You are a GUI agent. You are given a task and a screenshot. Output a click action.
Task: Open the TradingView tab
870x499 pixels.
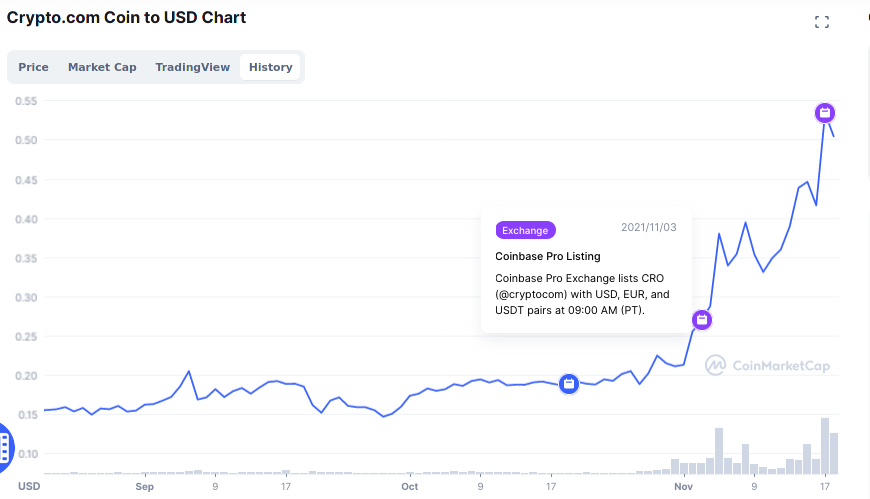[193, 67]
